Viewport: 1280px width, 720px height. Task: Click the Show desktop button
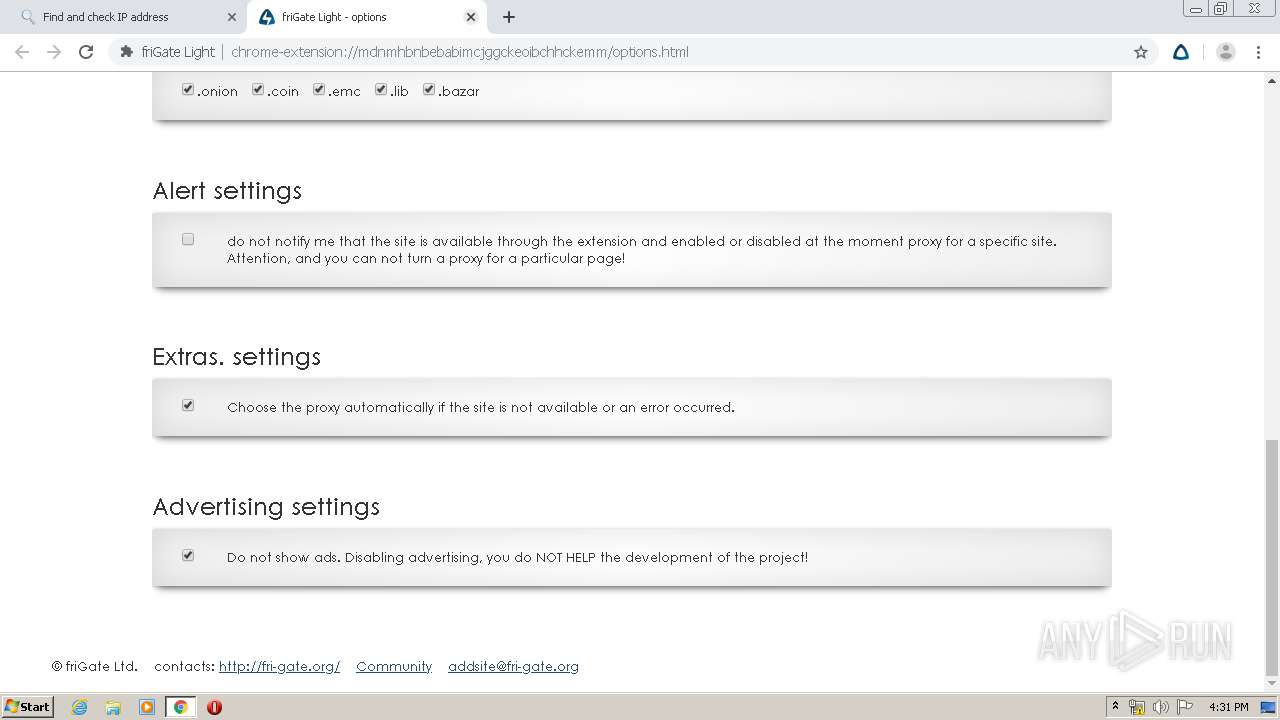pos(1269,707)
